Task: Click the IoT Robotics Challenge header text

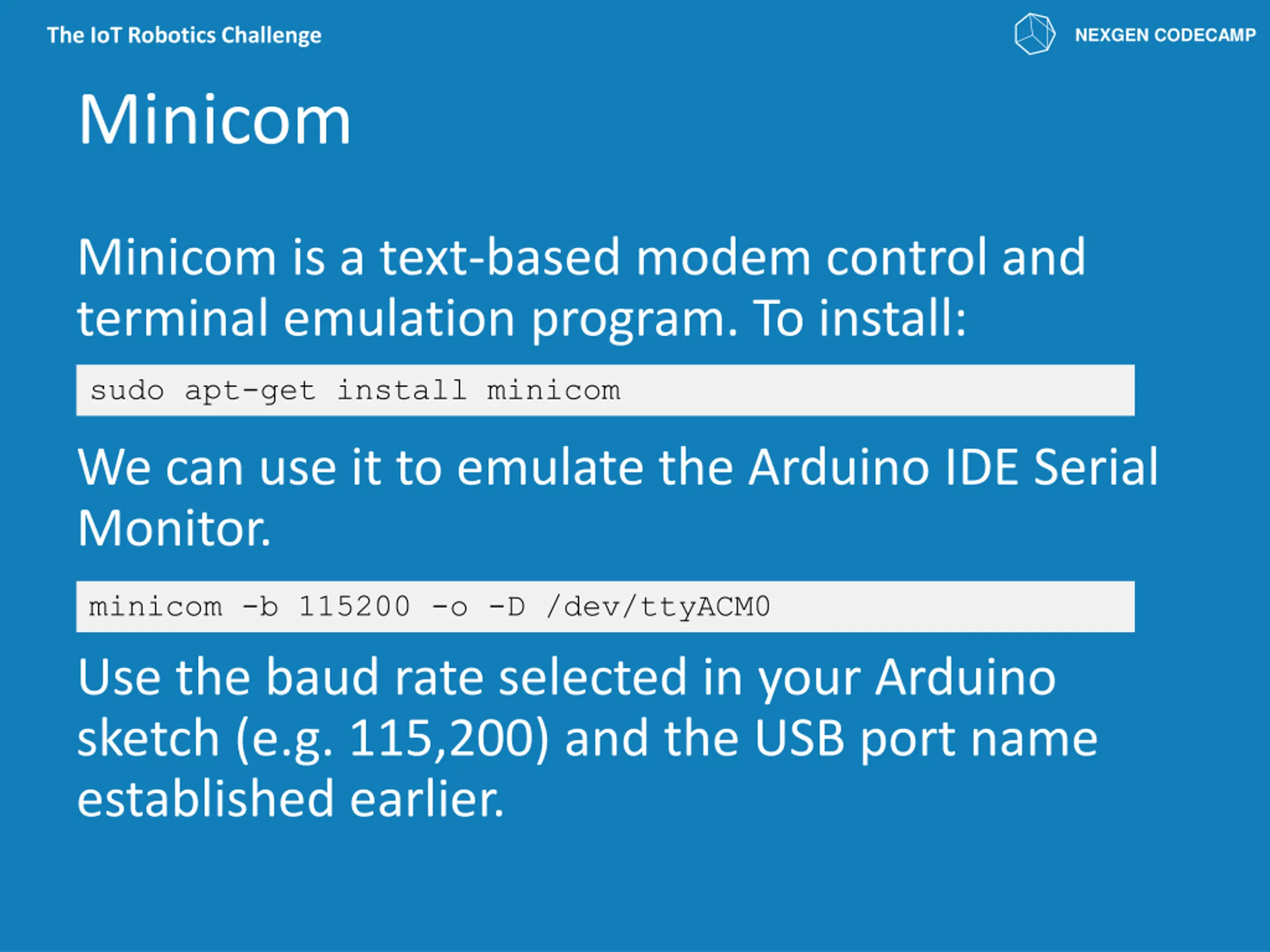Action: [184, 36]
